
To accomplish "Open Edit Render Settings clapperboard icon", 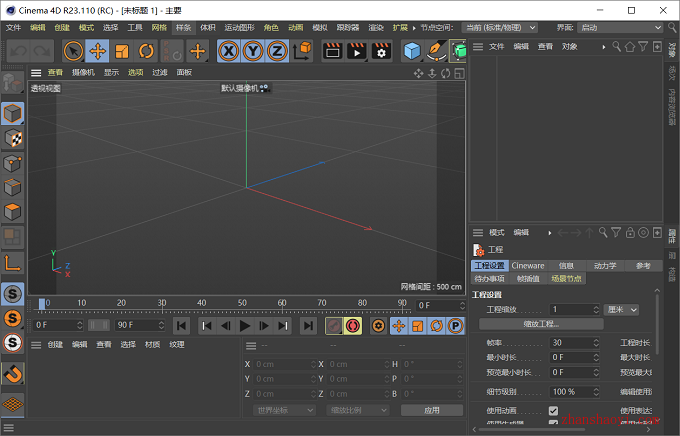I will tap(381, 51).
